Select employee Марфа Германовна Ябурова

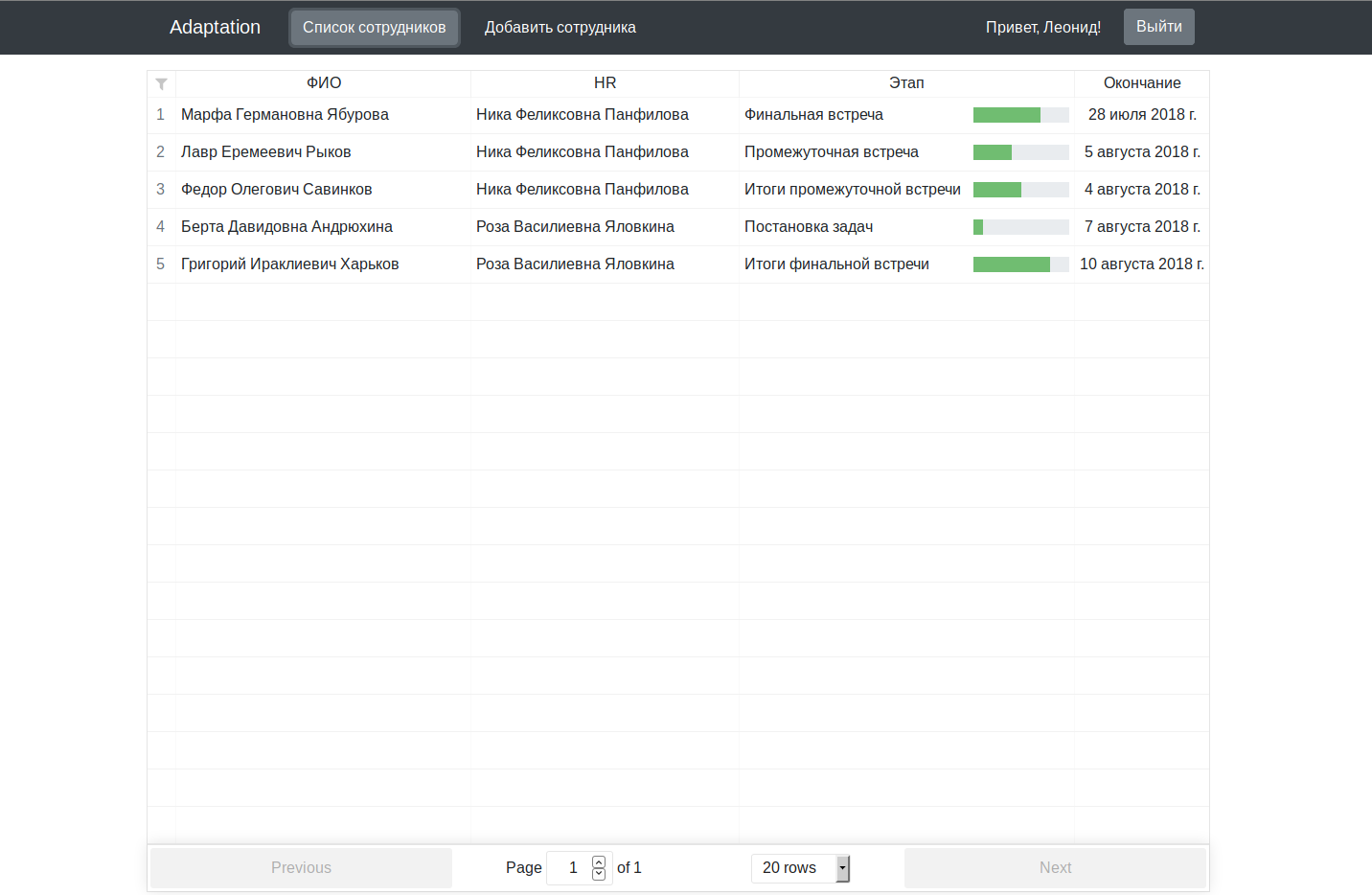[285, 115]
